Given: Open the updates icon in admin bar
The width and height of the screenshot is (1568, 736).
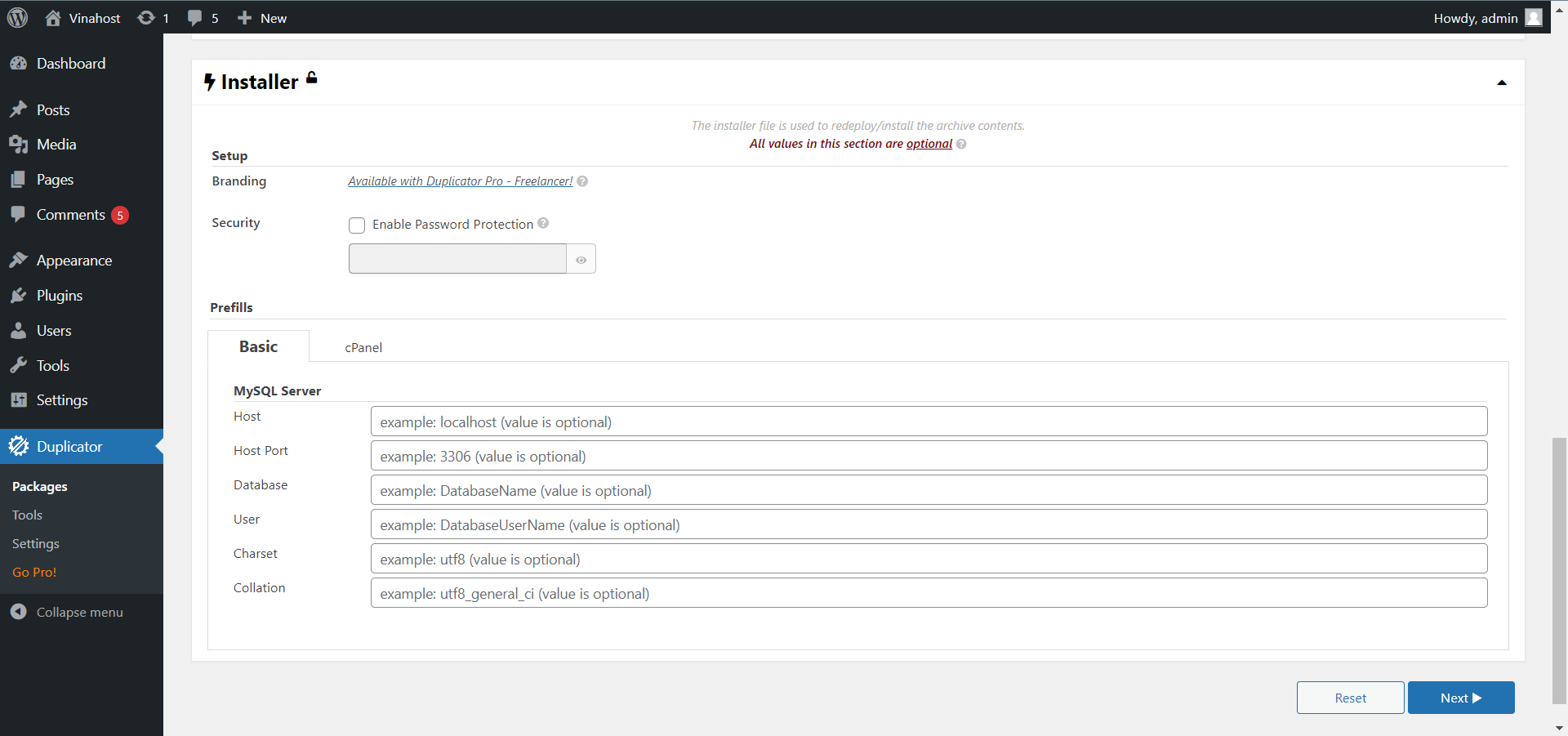Looking at the screenshot, I should 146,18.
